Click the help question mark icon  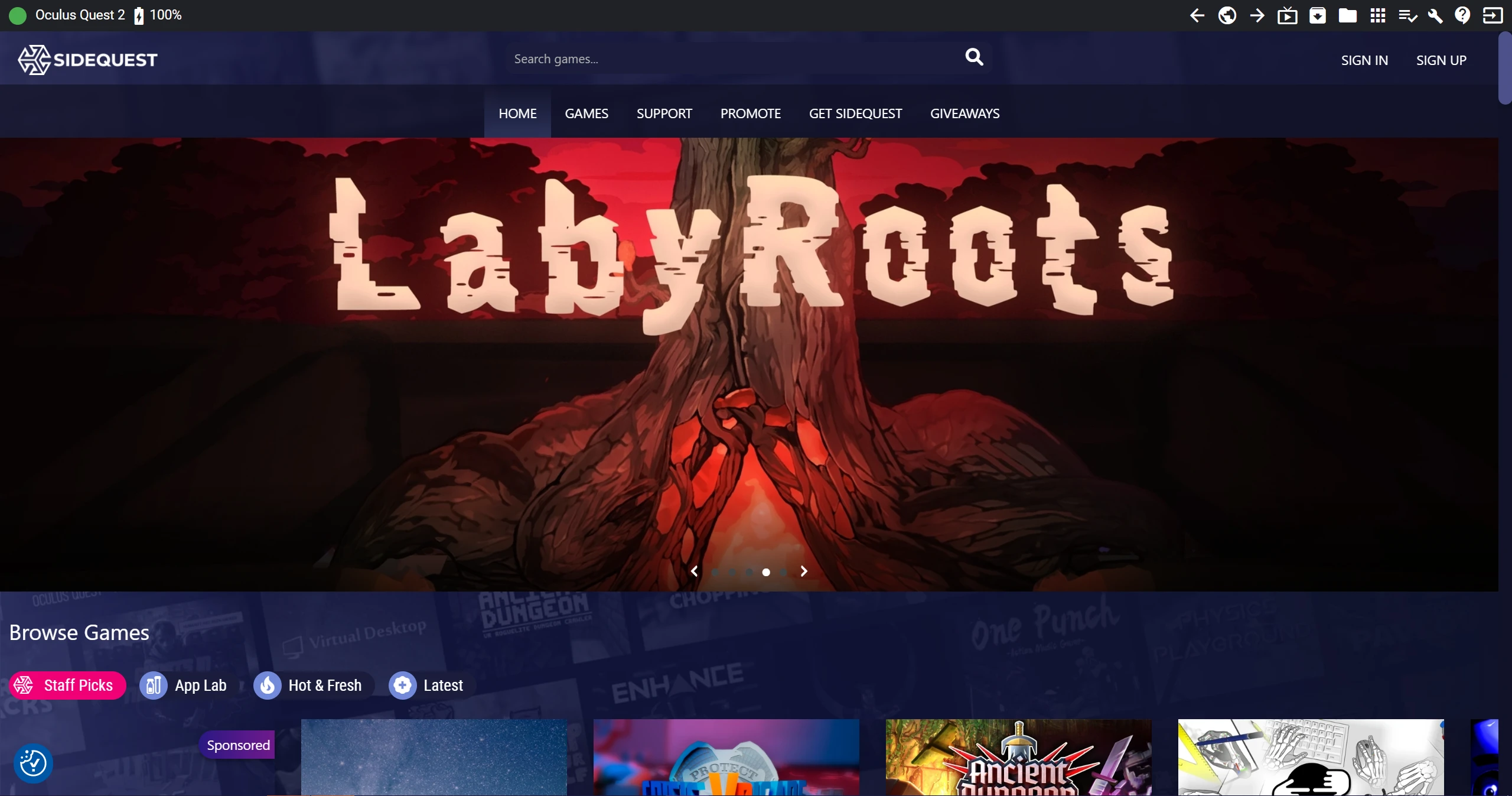coord(1462,15)
